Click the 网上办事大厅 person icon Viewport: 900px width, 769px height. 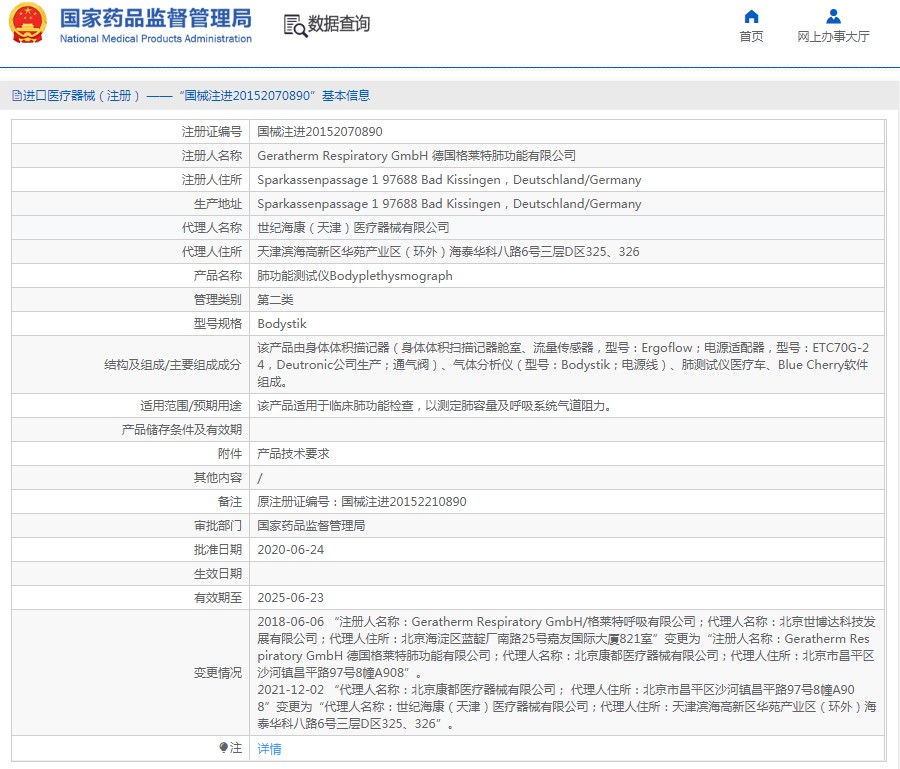(833, 16)
